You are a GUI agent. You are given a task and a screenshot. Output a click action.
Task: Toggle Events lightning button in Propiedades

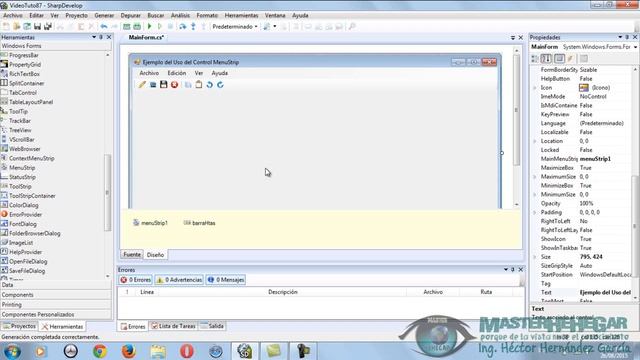pos(571,59)
